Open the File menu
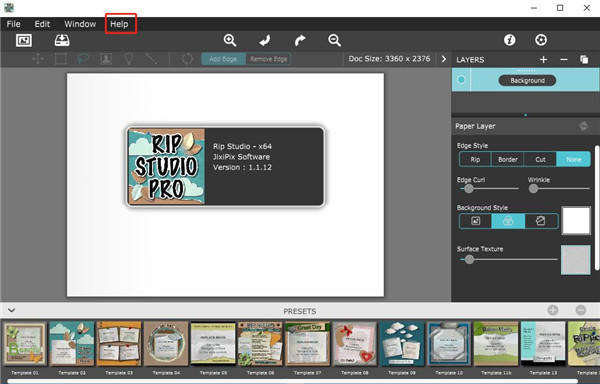The width and height of the screenshot is (600, 384). tap(13, 24)
